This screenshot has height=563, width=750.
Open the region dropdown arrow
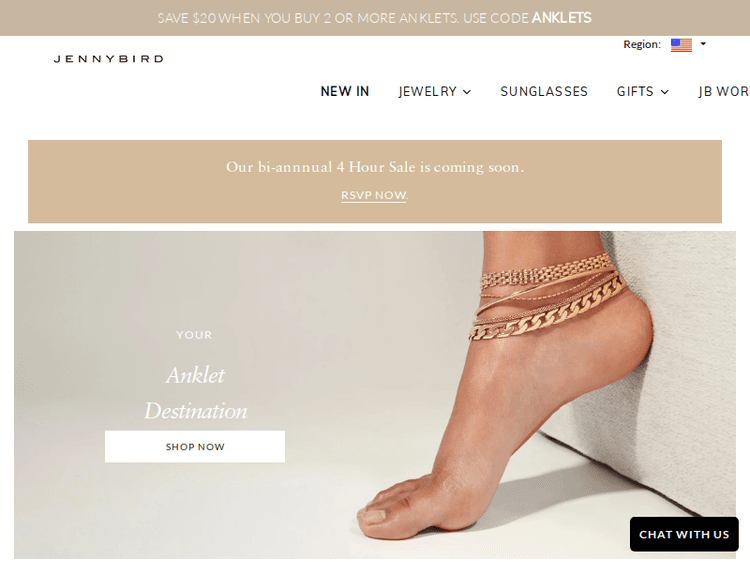pyautogui.click(x=703, y=44)
